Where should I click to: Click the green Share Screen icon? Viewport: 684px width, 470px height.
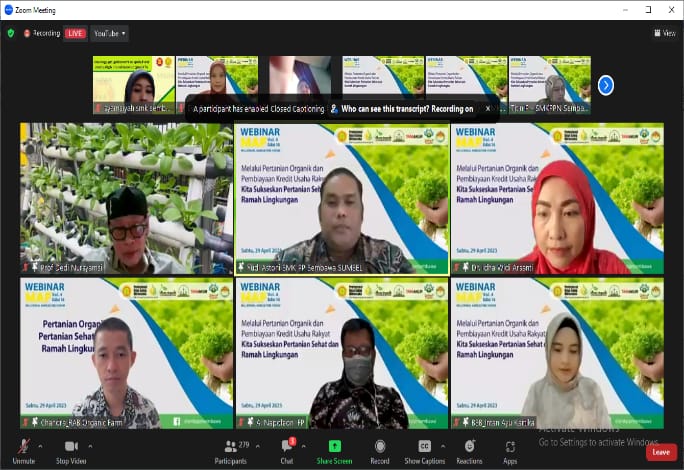click(x=334, y=447)
